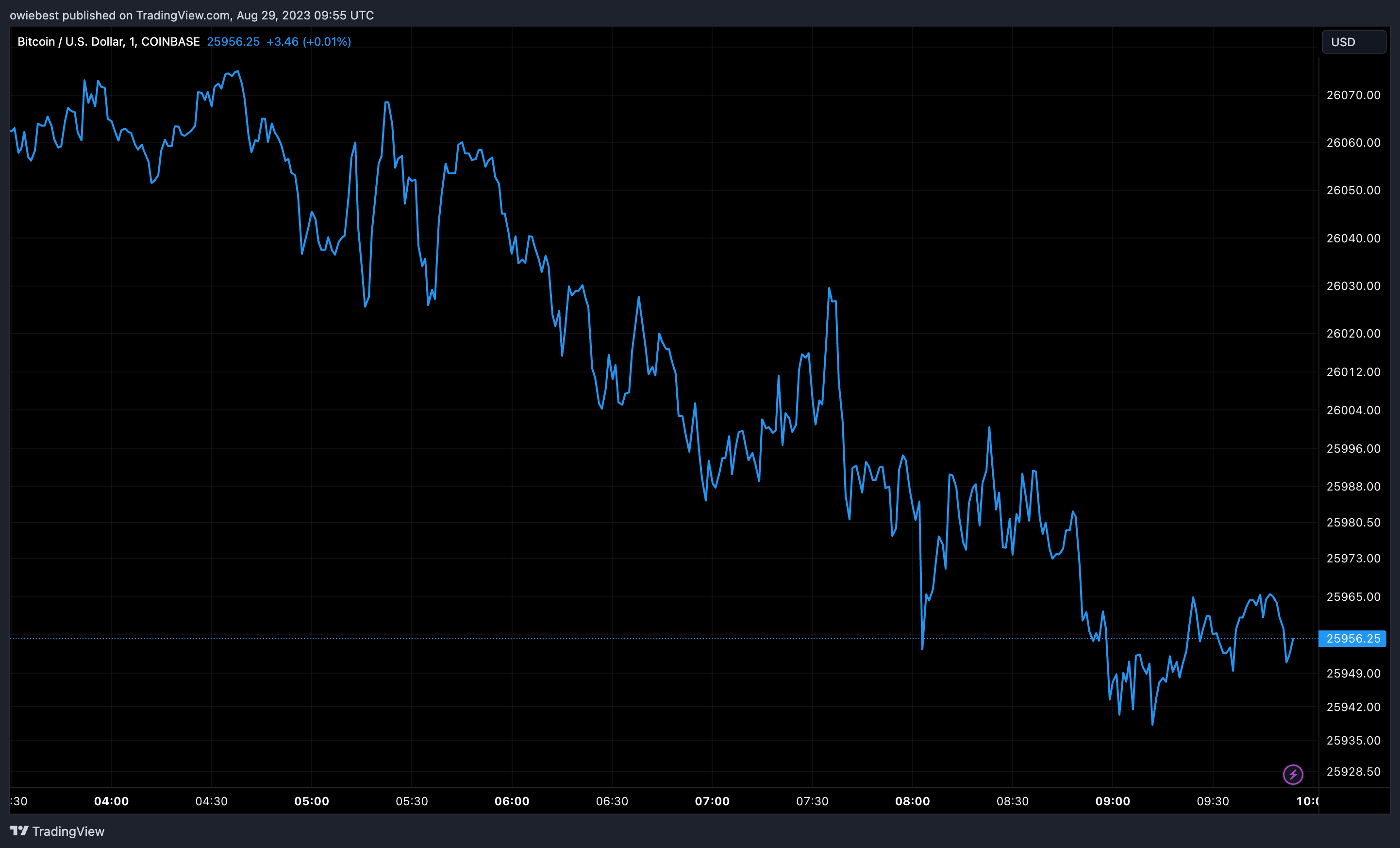The height and width of the screenshot is (848, 1400).
Task: Click the 09:30 time axis label
Action: 1213,801
